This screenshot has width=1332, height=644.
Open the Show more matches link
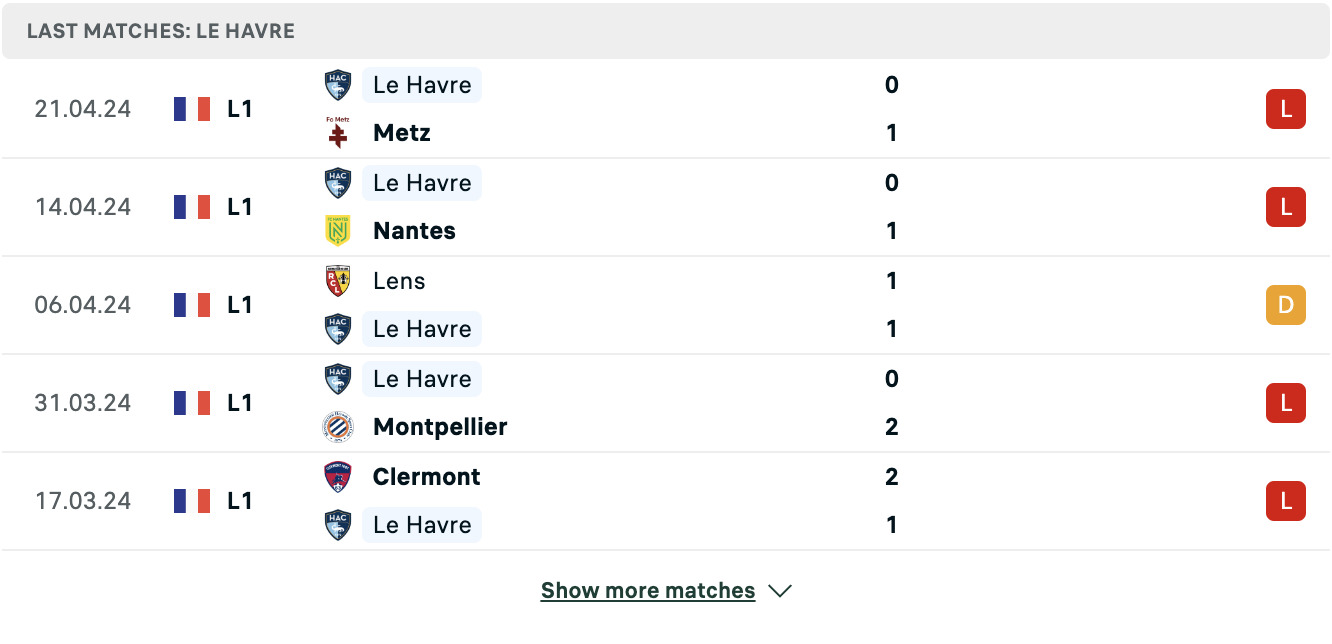(648, 591)
